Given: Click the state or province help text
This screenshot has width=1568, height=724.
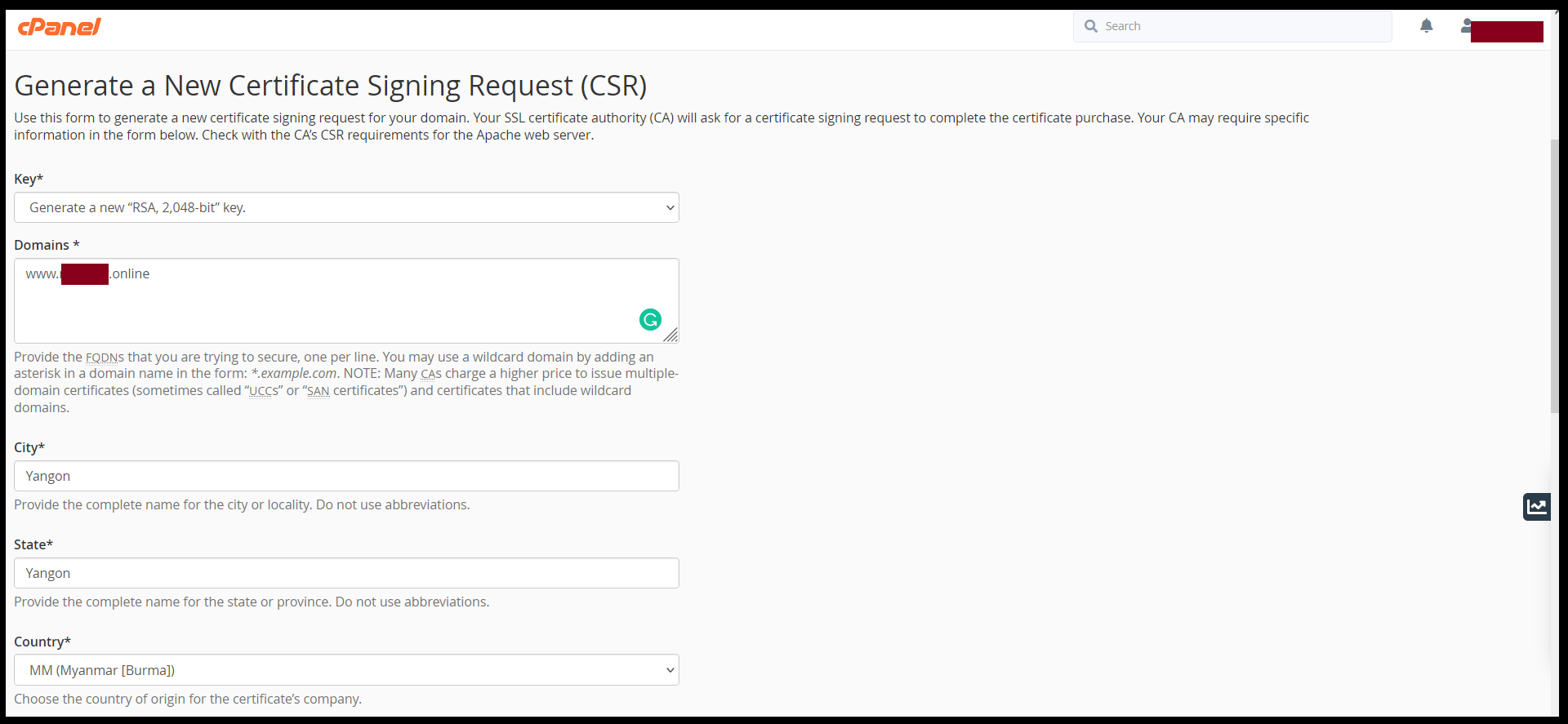Looking at the screenshot, I should tap(252, 602).
